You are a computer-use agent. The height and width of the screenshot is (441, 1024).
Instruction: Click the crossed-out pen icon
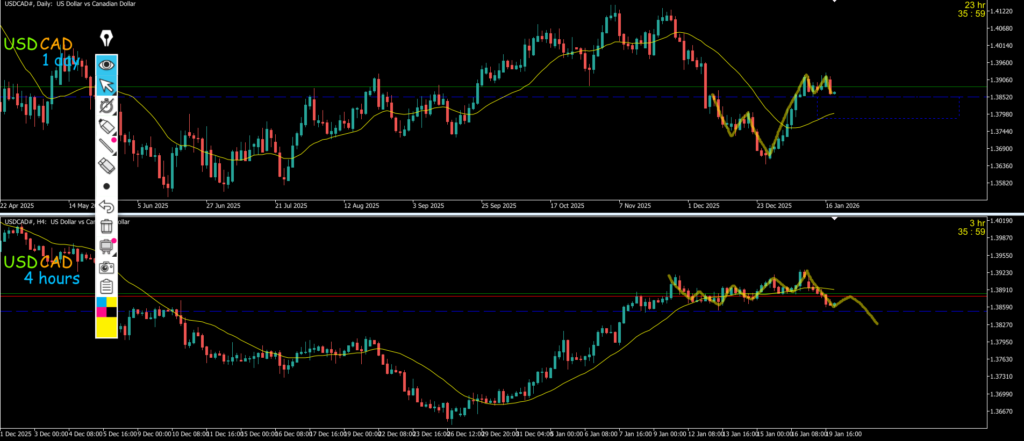106,105
